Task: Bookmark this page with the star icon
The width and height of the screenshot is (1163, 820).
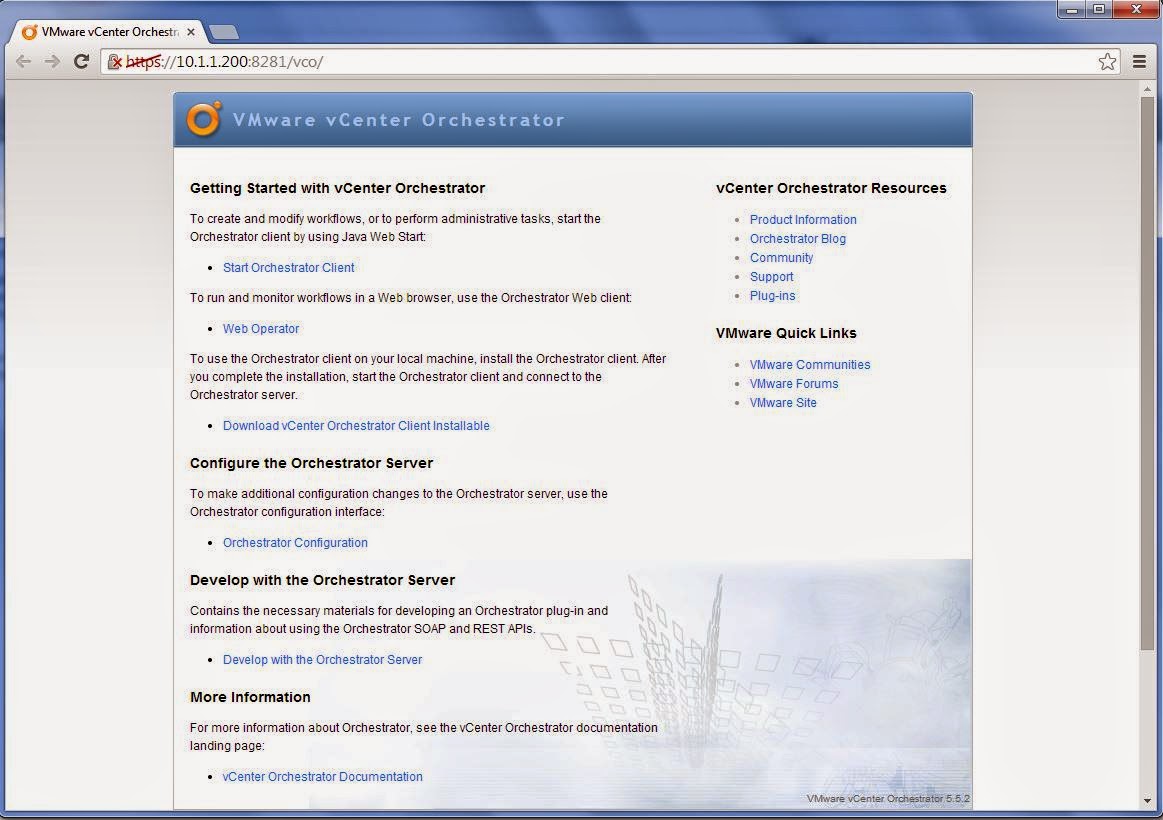Action: tap(1107, 62)
